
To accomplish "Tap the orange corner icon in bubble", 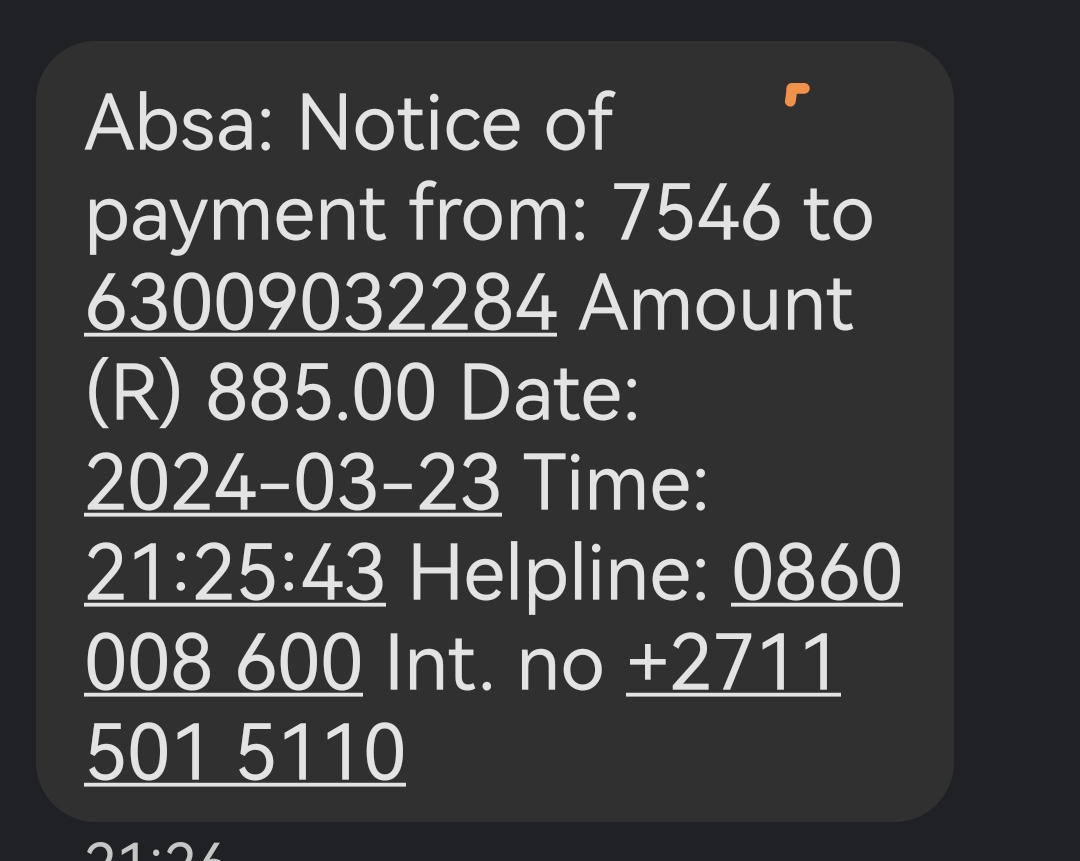I will [x=797, y=94].
